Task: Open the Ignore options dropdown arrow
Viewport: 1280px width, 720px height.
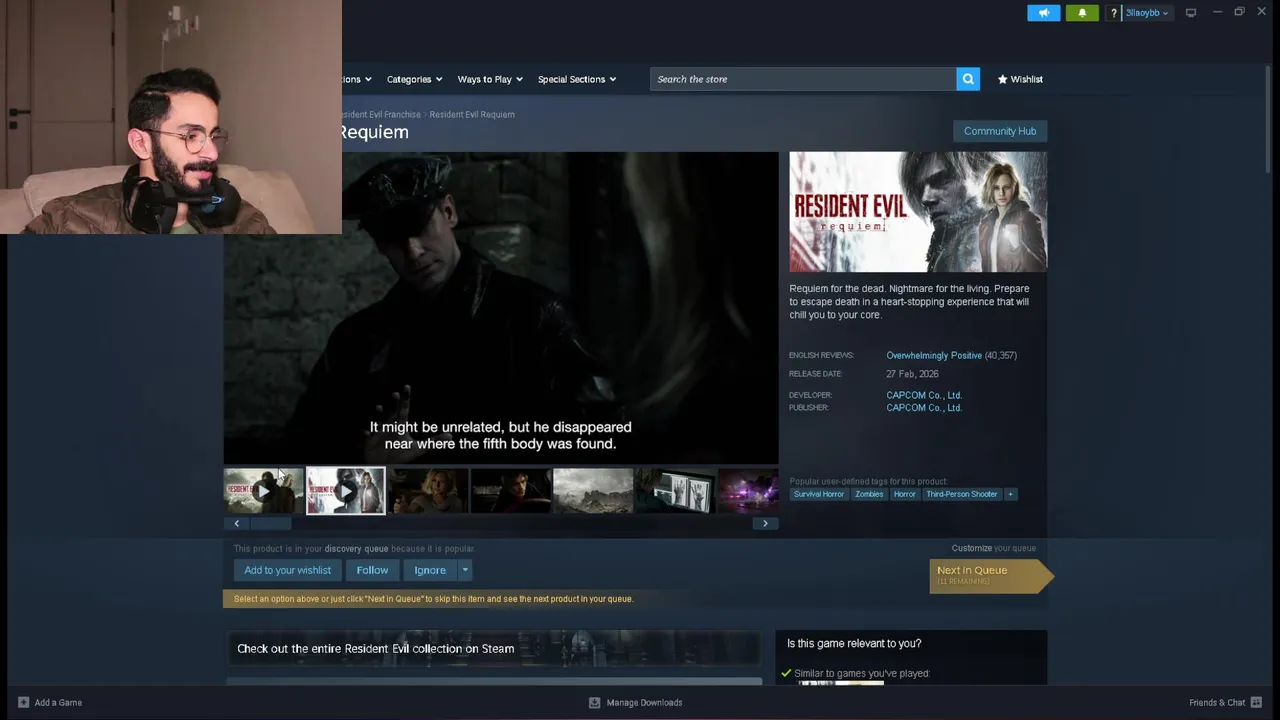Action: click(465, 570)
